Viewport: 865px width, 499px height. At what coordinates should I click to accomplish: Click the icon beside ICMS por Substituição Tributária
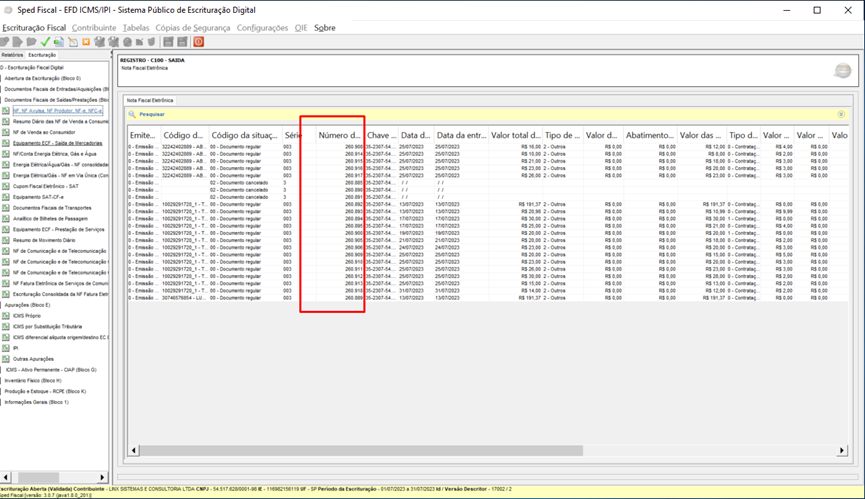click(x=6, y=326)
